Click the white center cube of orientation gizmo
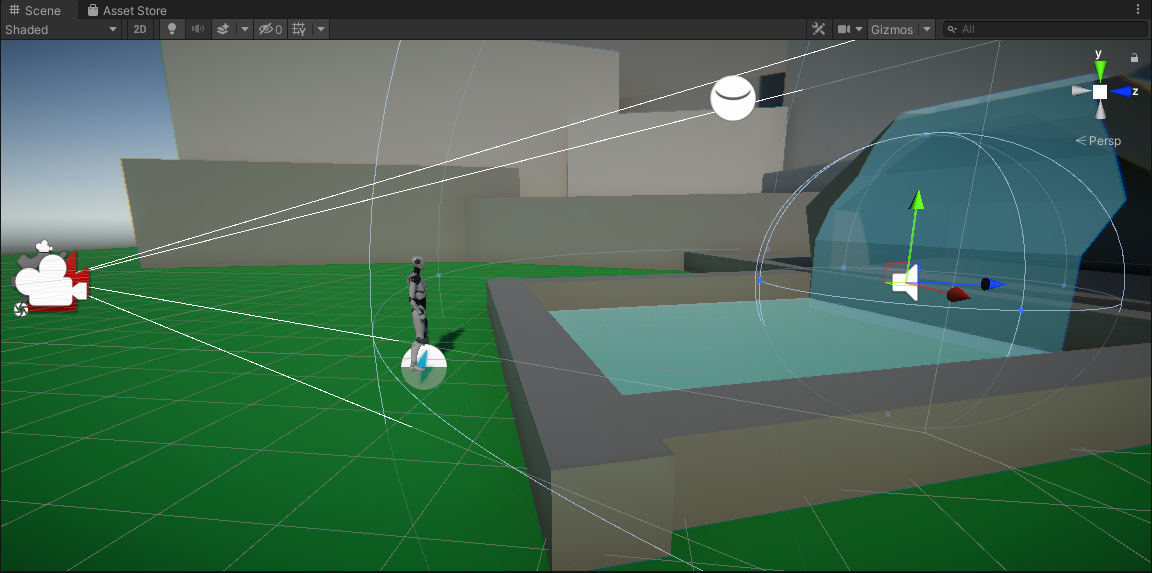The width and height of the screenshot is (1152, 573). [1100, 91]
